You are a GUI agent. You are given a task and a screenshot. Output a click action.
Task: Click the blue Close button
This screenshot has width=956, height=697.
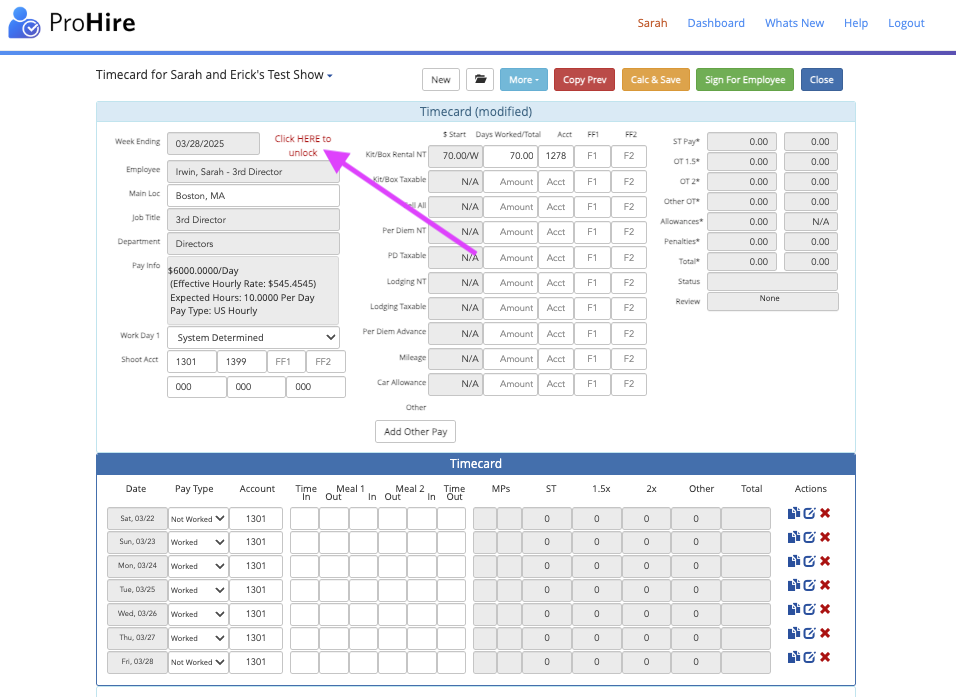[821, 79]
